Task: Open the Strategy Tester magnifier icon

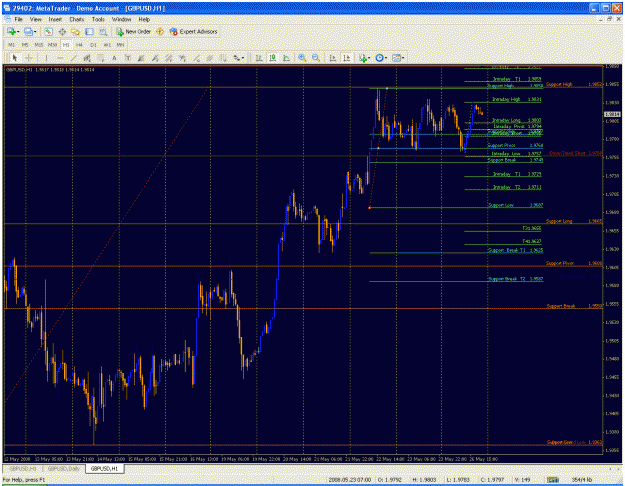Action: (x=103, y=31)
